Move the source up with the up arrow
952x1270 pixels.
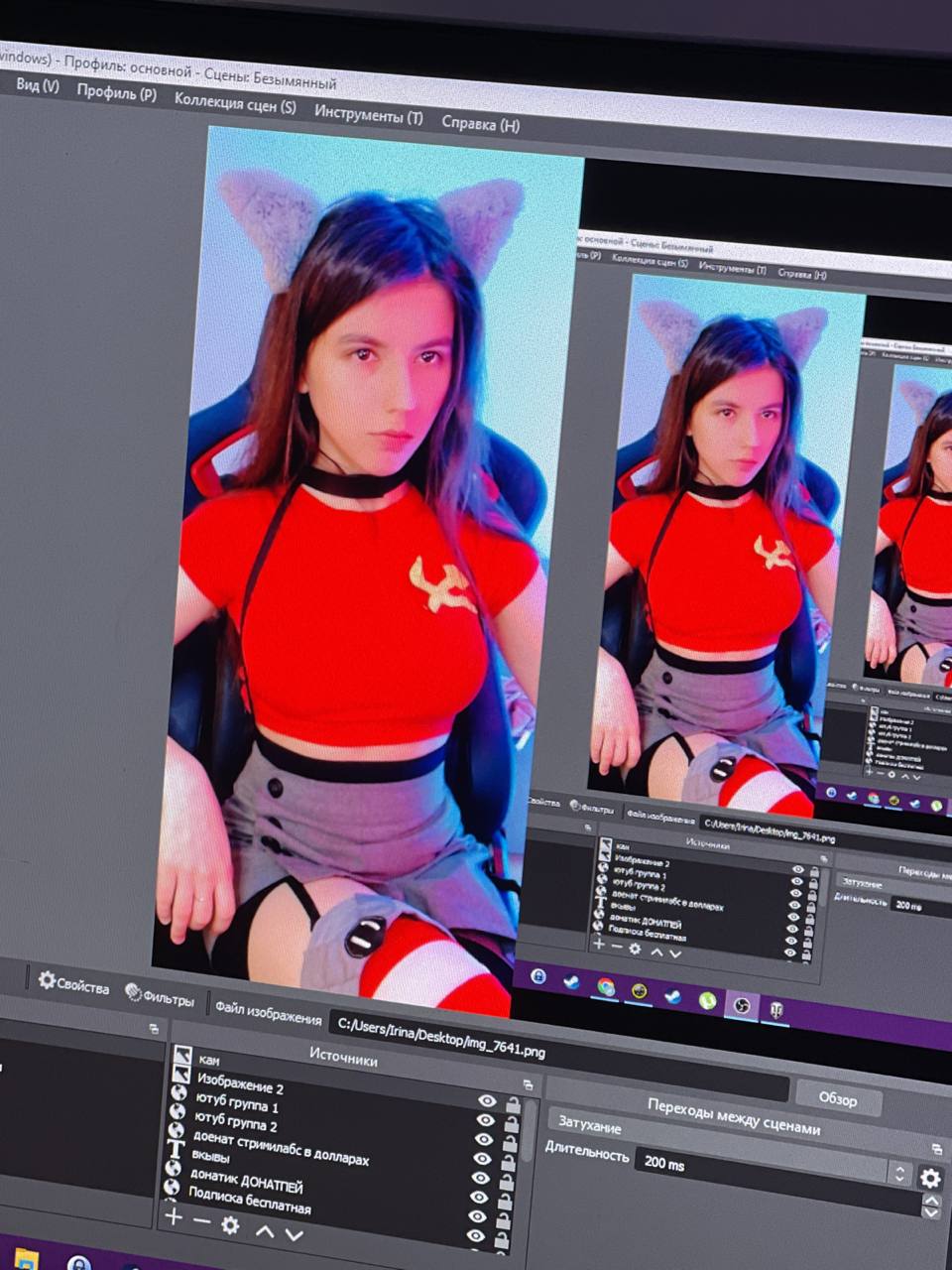point(265,1231)
